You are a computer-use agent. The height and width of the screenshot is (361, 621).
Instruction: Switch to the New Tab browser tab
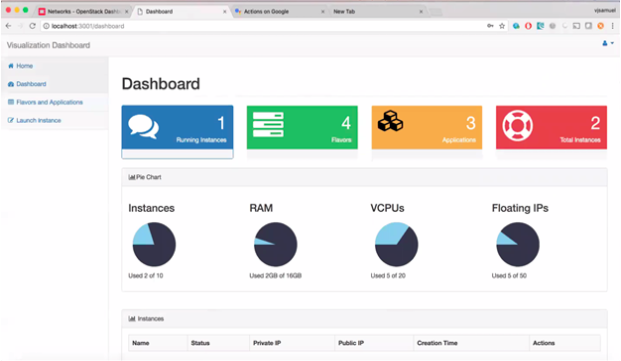(x=377, y=11)
